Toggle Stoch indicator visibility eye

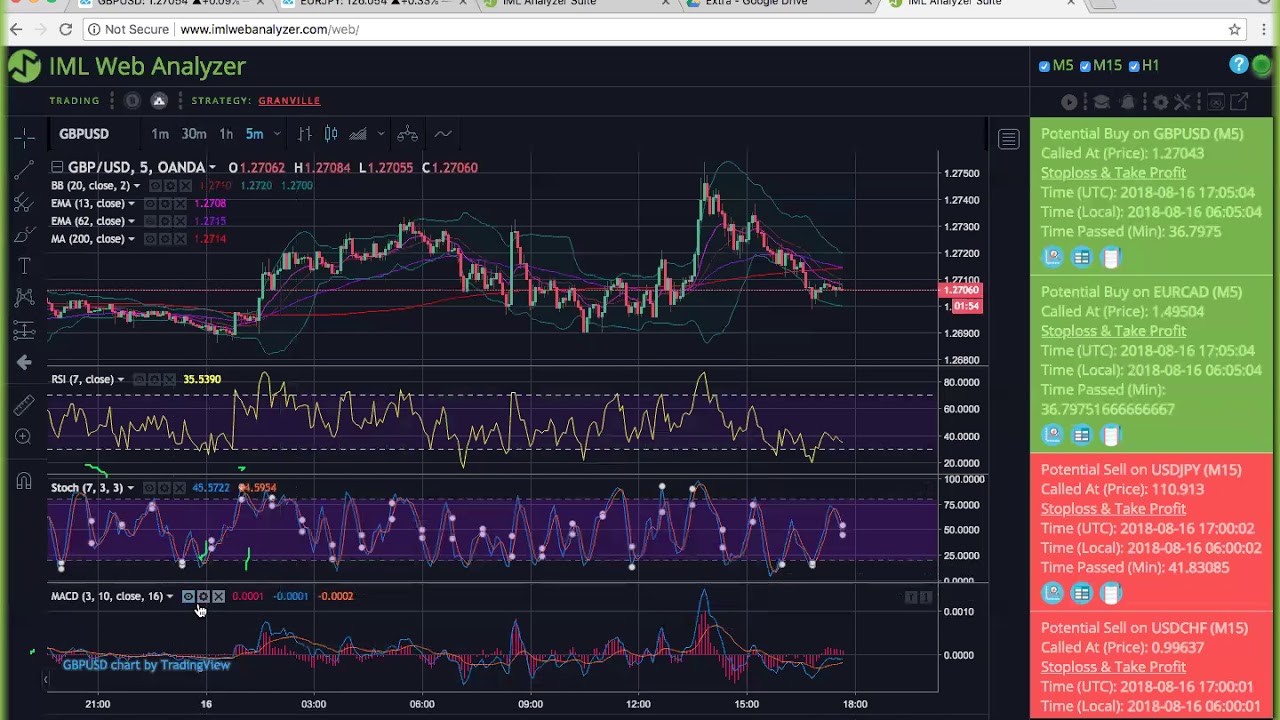[x=149, y=488]
